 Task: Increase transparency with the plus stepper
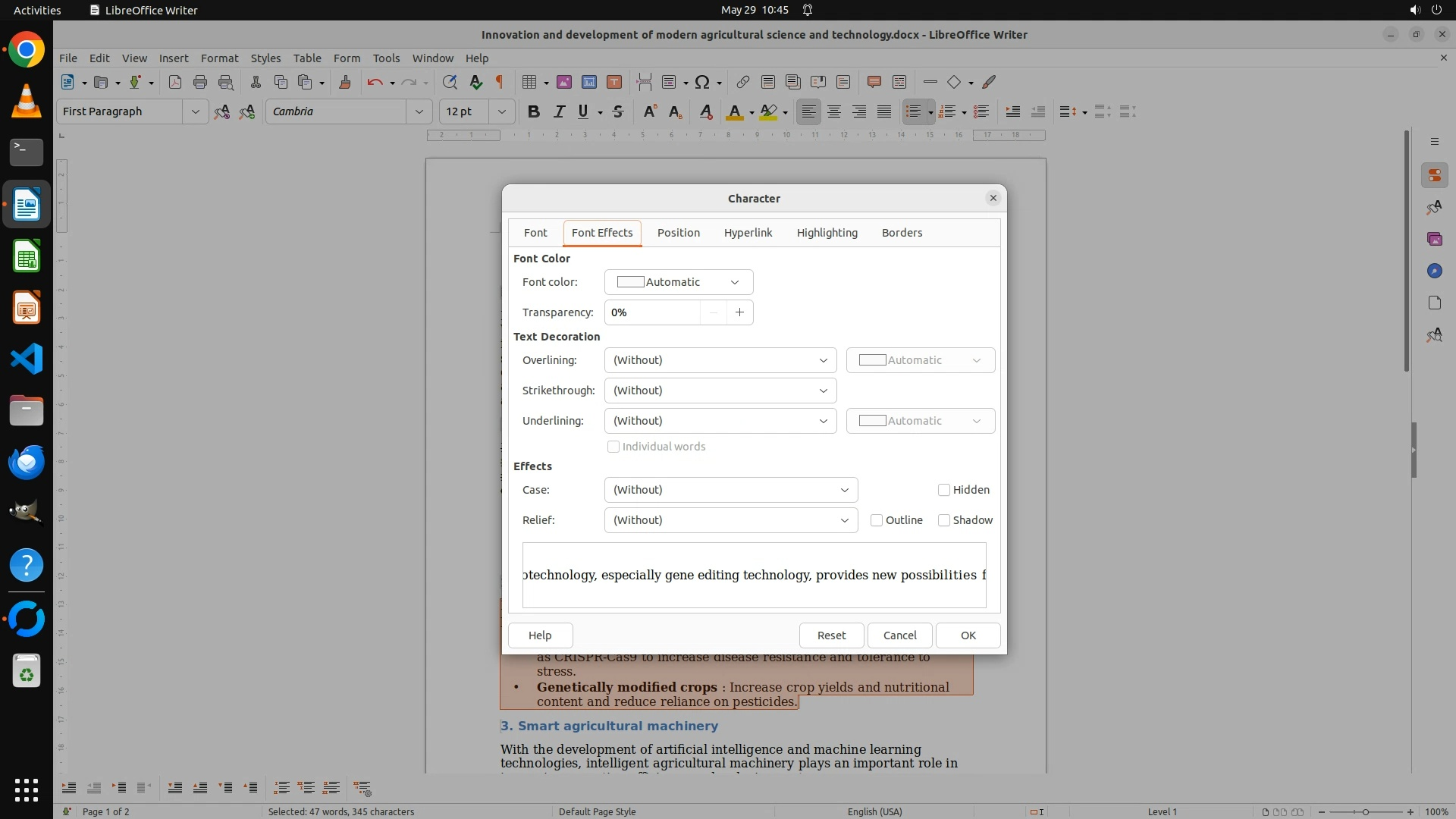click(x=739, y=312)
